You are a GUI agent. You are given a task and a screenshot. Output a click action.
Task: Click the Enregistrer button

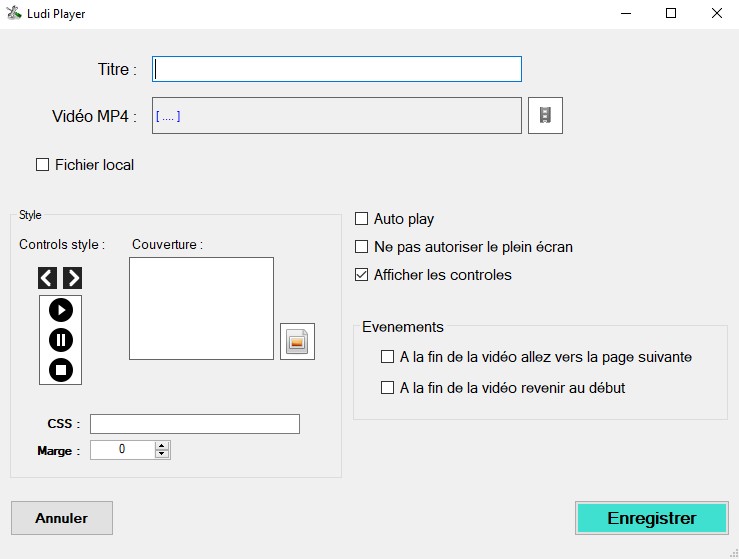pos(652,518)
